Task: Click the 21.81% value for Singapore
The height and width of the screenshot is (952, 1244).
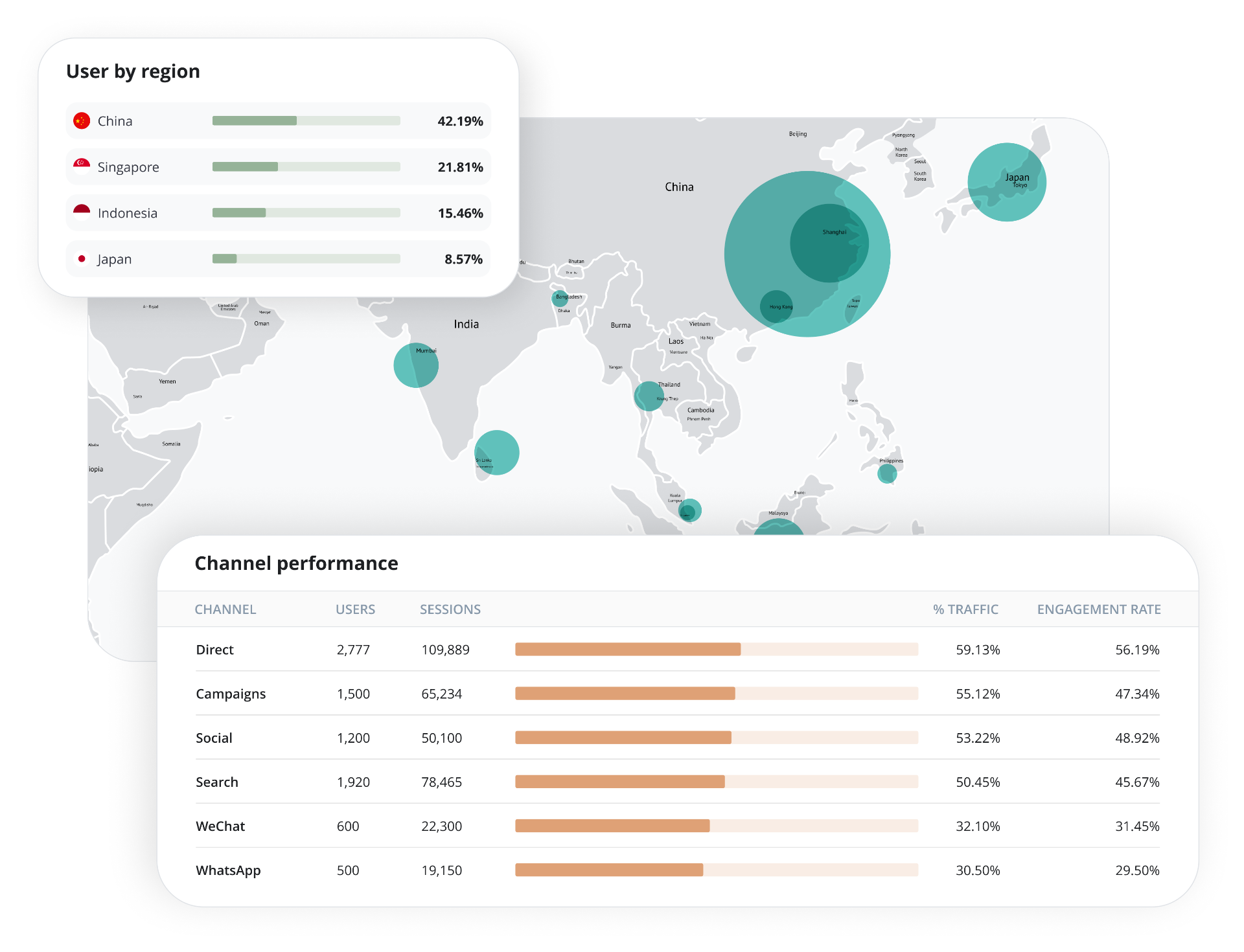Action: (x=460, y=167)
